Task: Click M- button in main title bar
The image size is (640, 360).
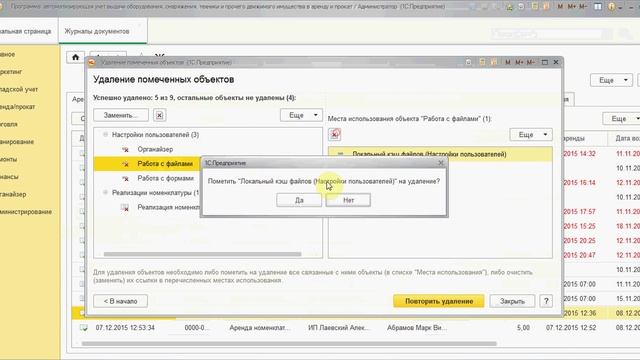Action: 583,7
